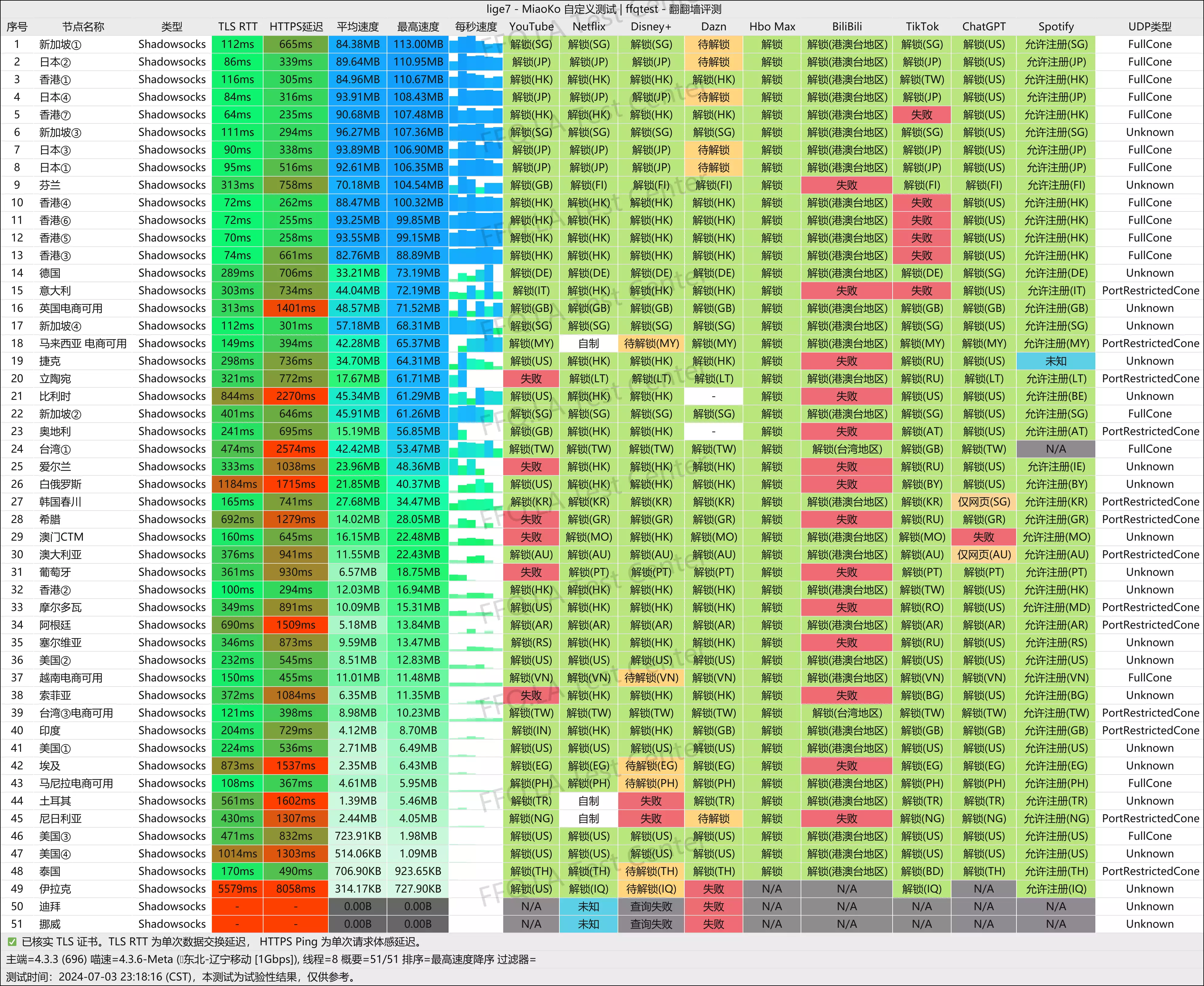
Task: Click the per-second speed graph for 德国
Action: click(x=476, y=273)
